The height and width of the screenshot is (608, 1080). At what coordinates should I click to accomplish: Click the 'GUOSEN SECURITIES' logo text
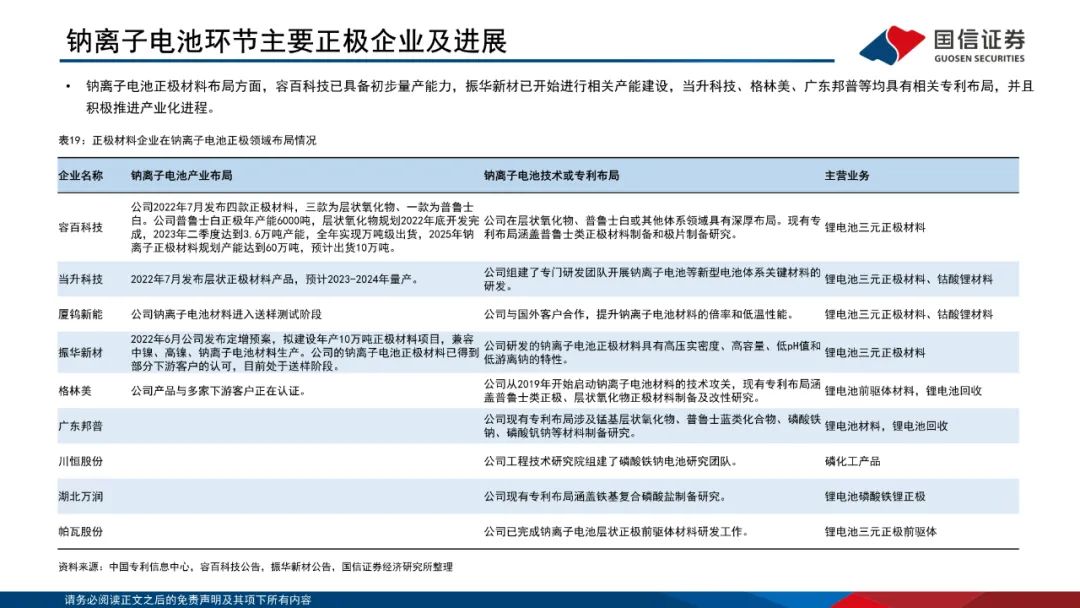point(979,59)
